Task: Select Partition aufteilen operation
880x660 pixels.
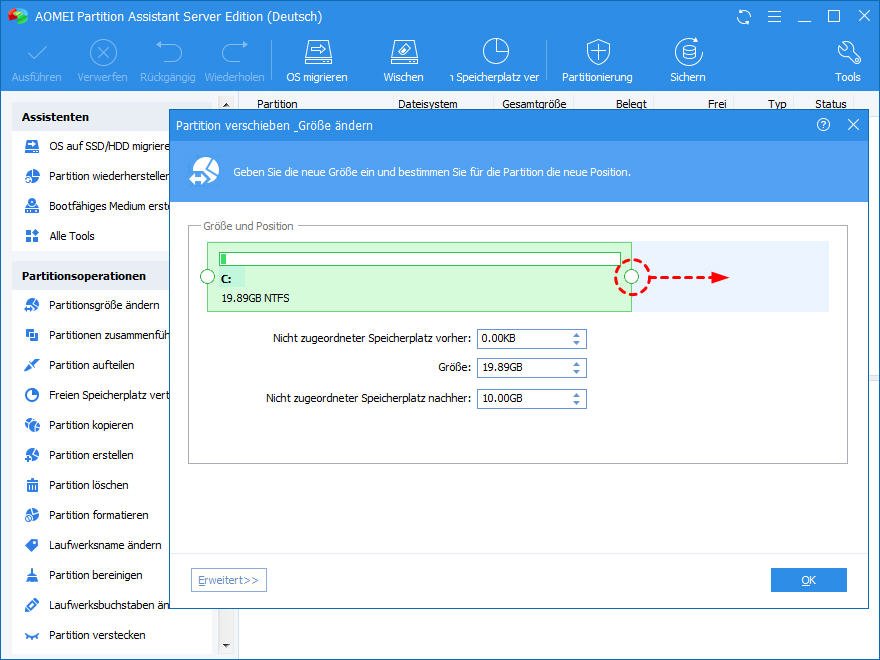Action: [80, 365]
